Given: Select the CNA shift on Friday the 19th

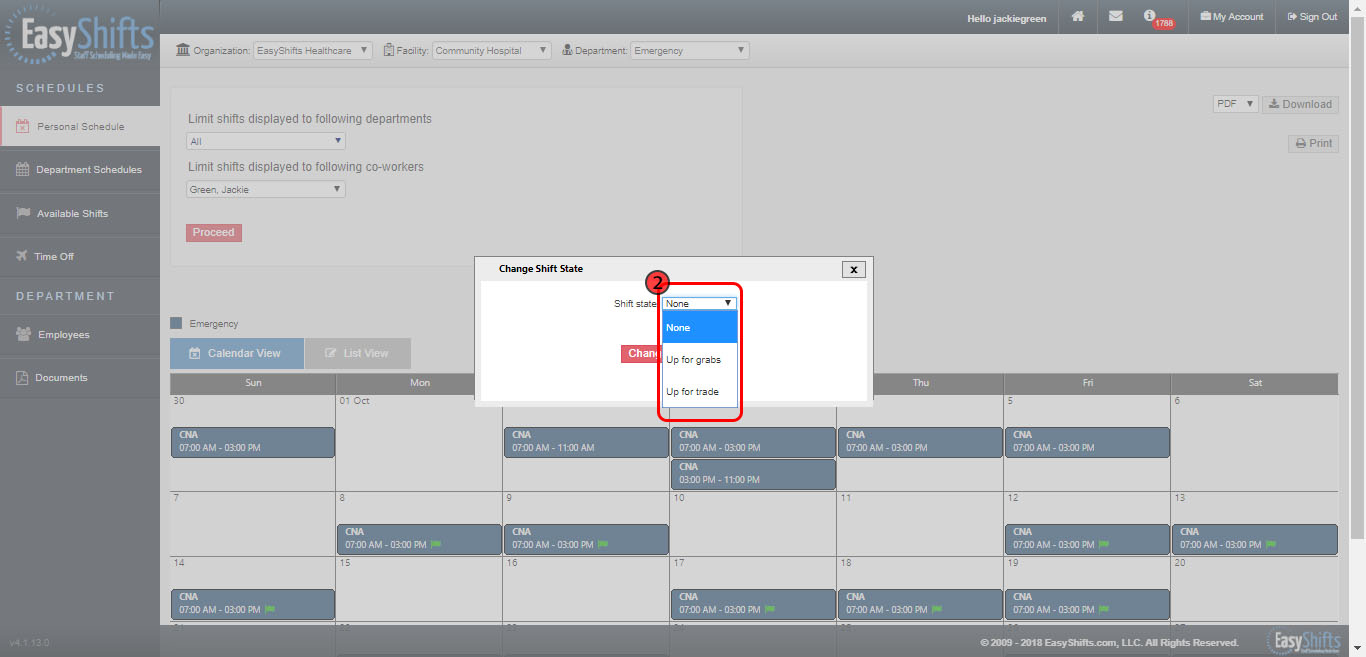Looking at the screenshot, I should (1087, 604).
